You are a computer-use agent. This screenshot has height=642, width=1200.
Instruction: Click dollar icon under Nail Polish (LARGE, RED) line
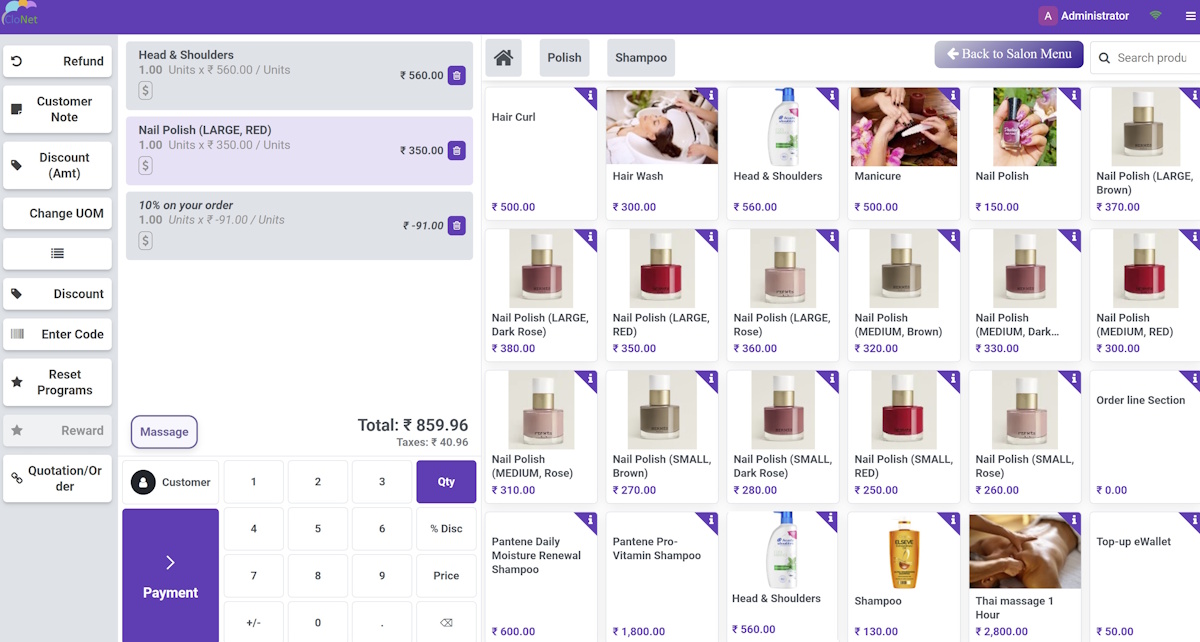click(145, 166)
